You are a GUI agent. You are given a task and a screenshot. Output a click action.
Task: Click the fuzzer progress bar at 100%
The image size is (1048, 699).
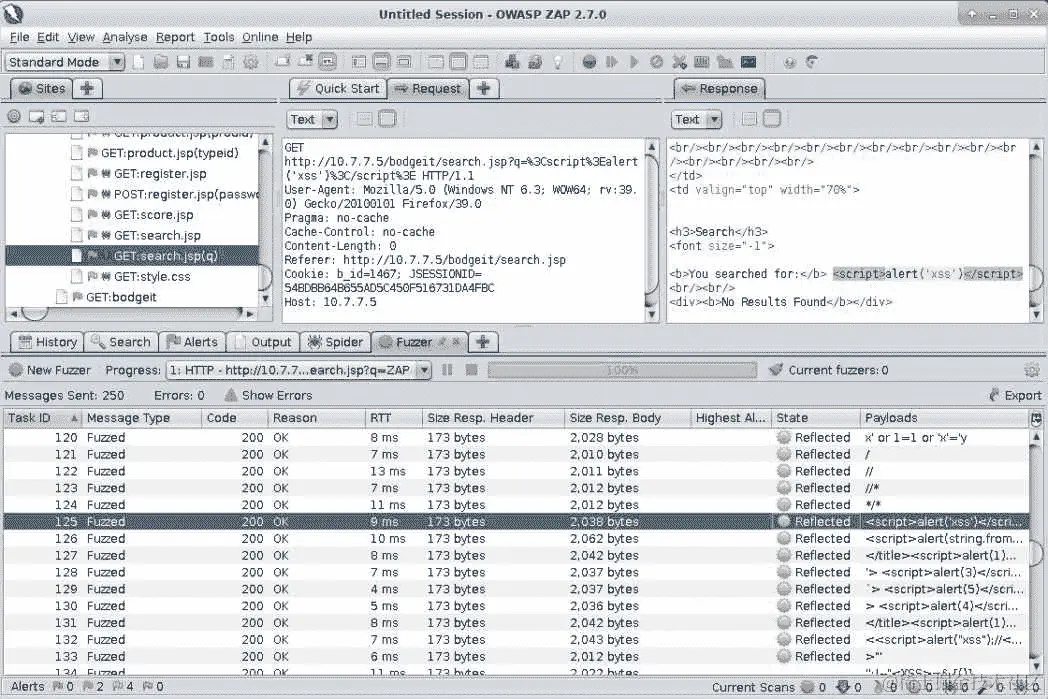(x=622, y=370)
